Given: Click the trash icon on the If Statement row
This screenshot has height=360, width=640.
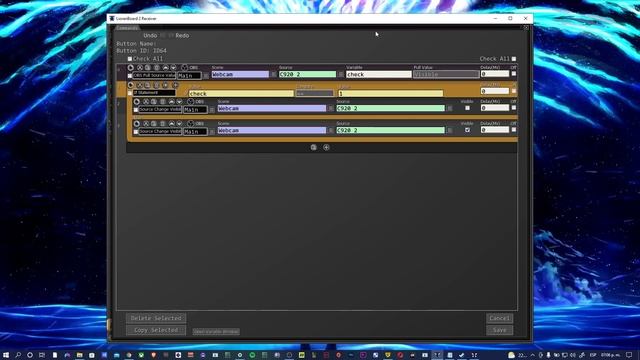Looking at the screenshot, I should [x=156, y=85].
